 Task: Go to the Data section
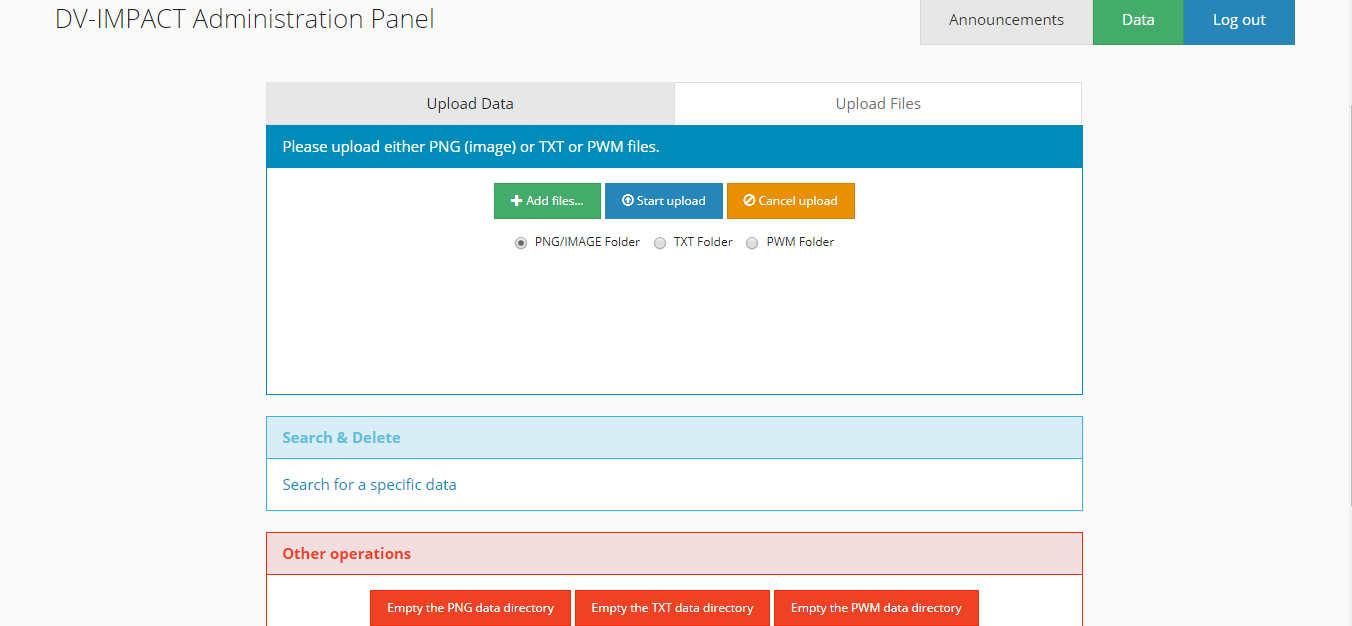point(1138,21)
